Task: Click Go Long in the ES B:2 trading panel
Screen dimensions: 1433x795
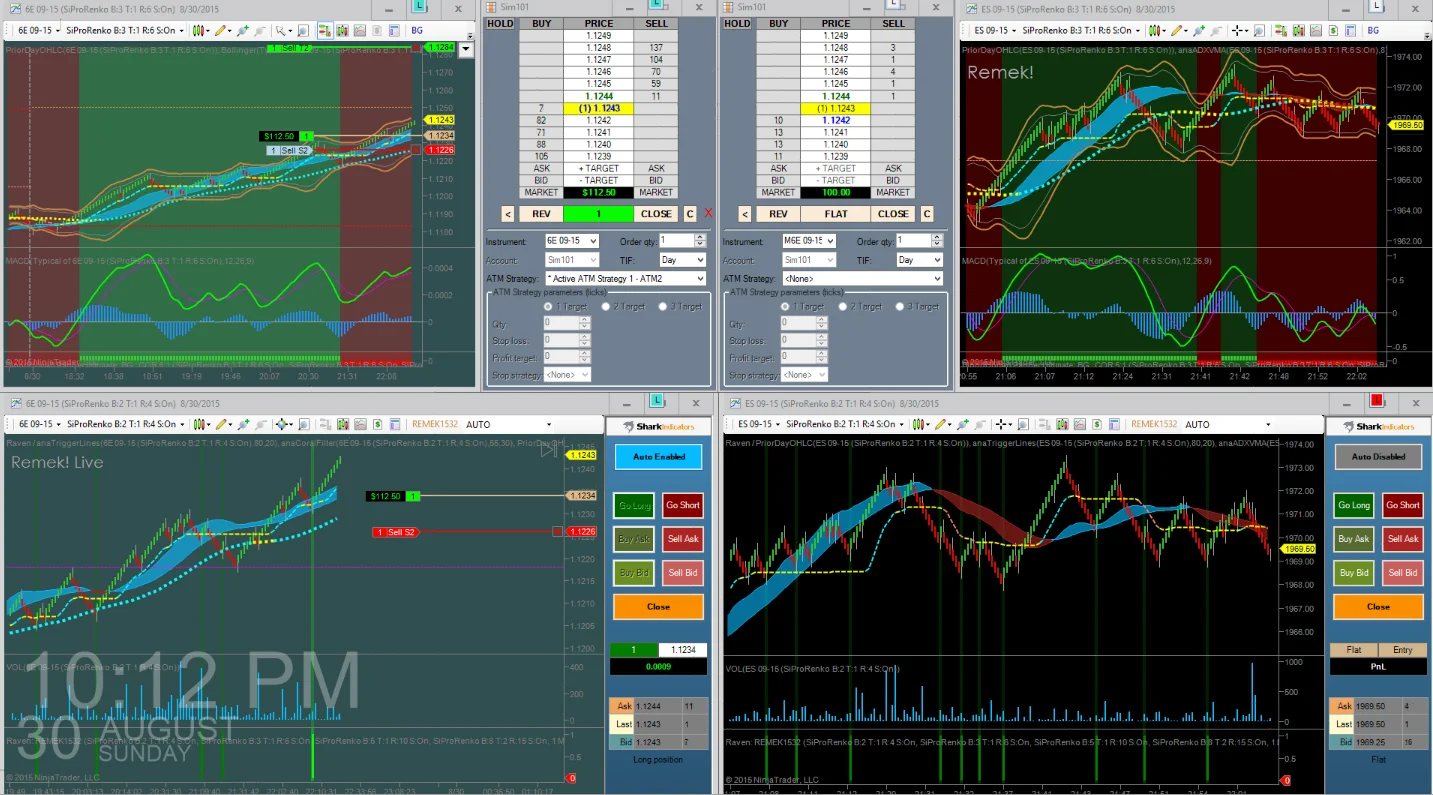Action: (x=1354, y=505)
